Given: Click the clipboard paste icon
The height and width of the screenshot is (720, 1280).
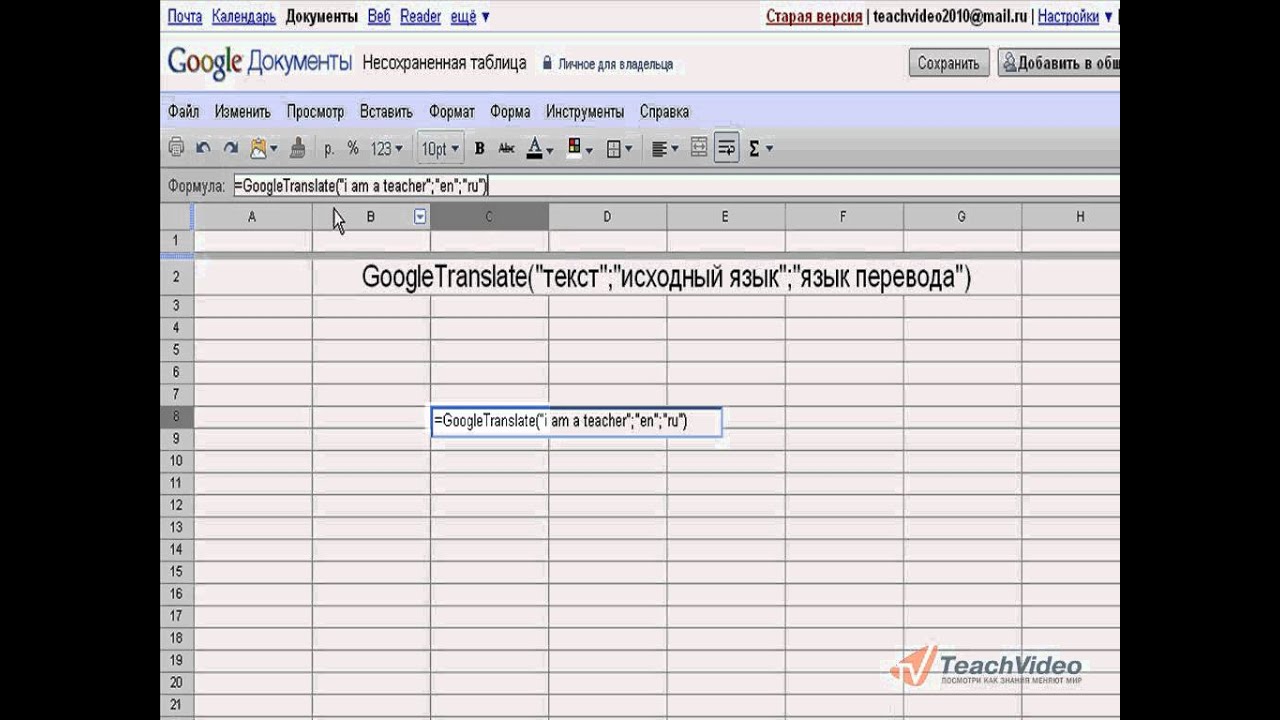Looking at the screenshot, I should pos(263,148).
